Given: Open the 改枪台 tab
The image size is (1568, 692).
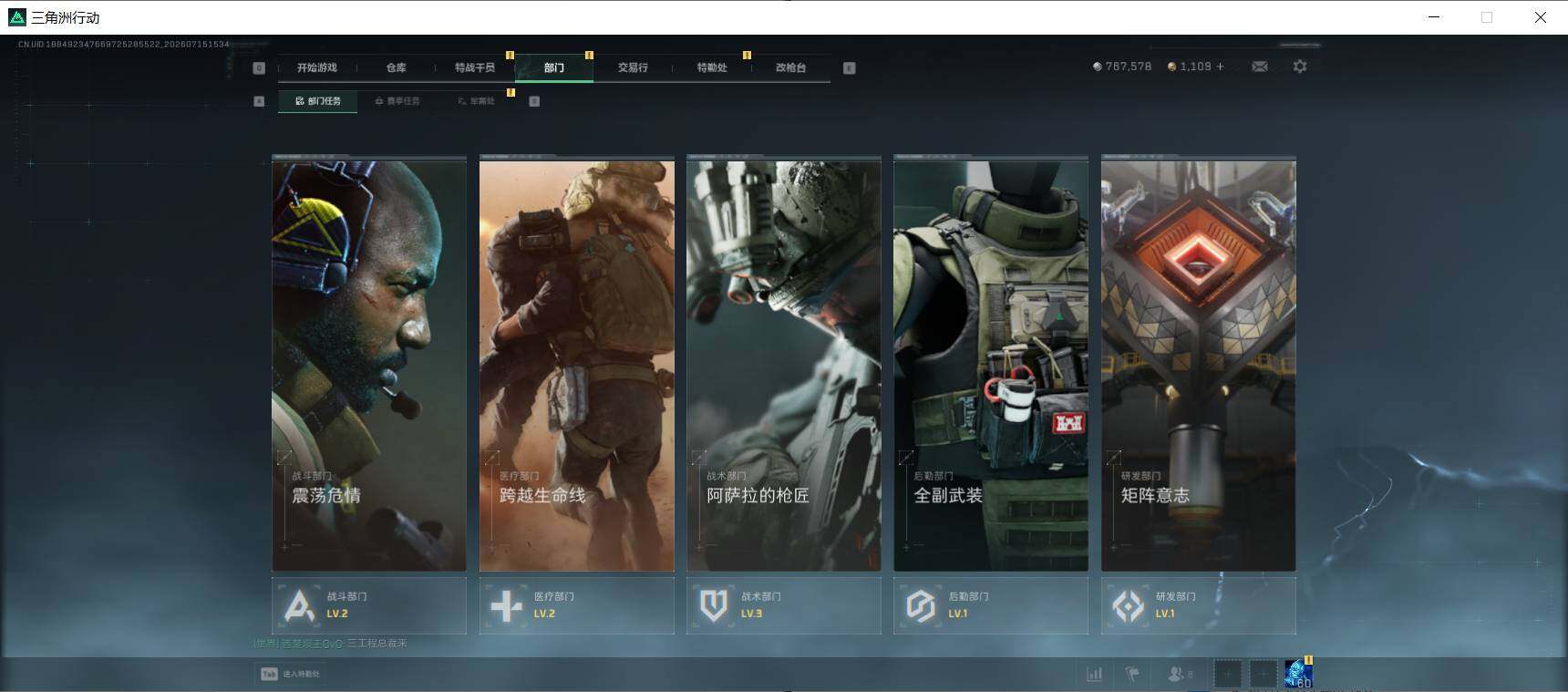Looking at the screenshot, I should coord(790,67).
